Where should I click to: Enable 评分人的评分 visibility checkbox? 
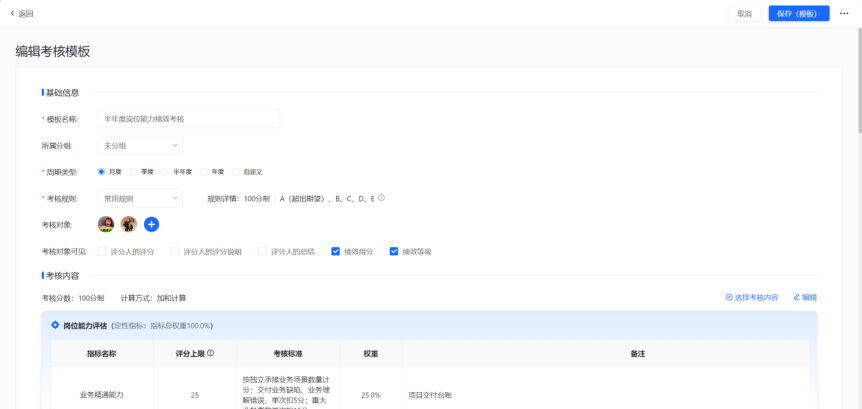(102, 252)
